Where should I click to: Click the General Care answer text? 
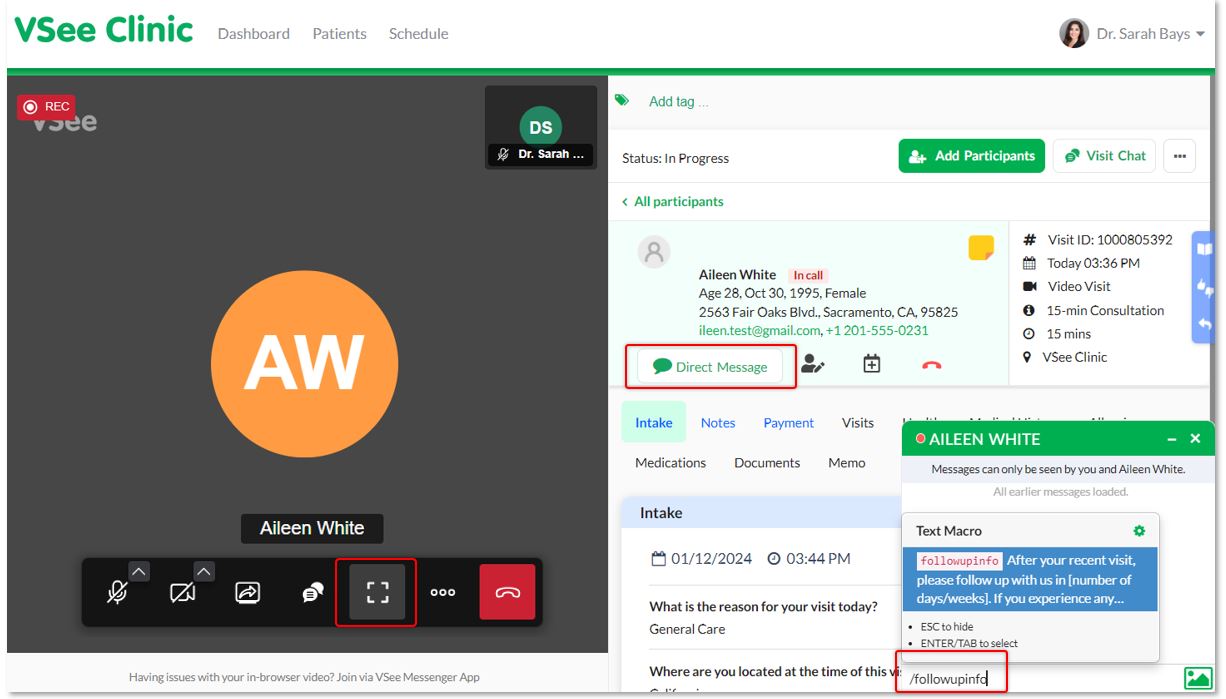pyautogui.click(x=687, y=629)
